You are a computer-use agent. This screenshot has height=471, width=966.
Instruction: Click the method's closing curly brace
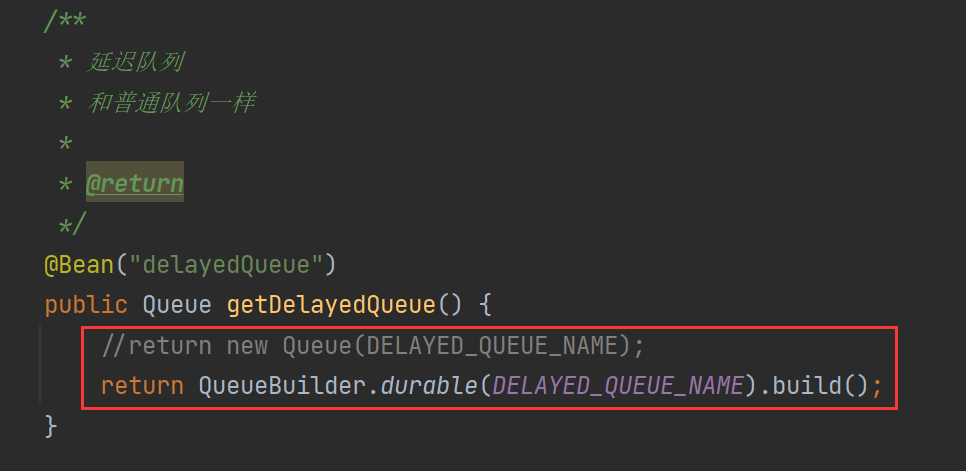click(x=51, y=426)
